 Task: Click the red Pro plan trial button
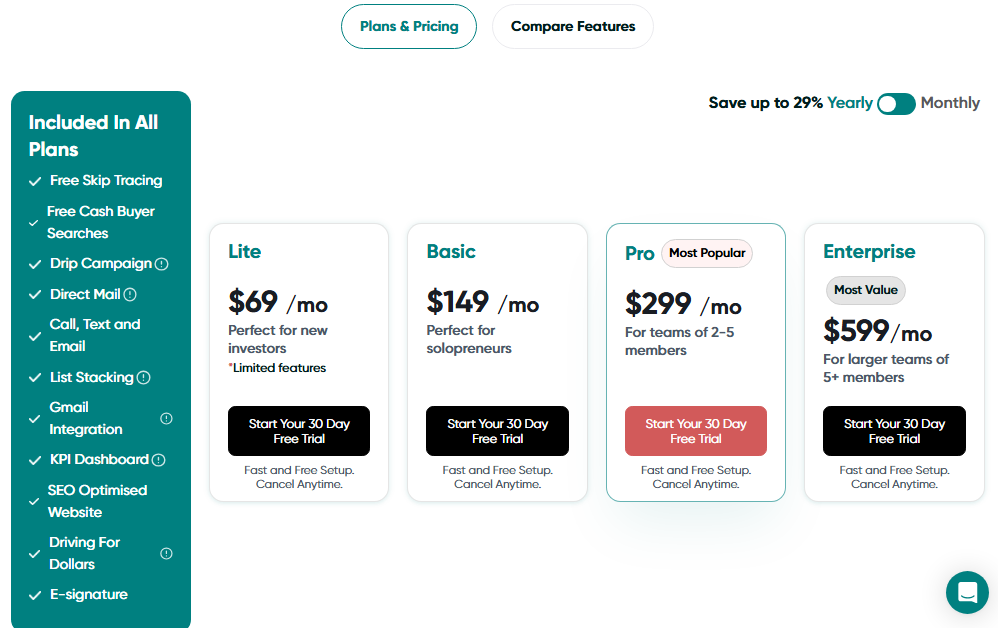[695, 431]
